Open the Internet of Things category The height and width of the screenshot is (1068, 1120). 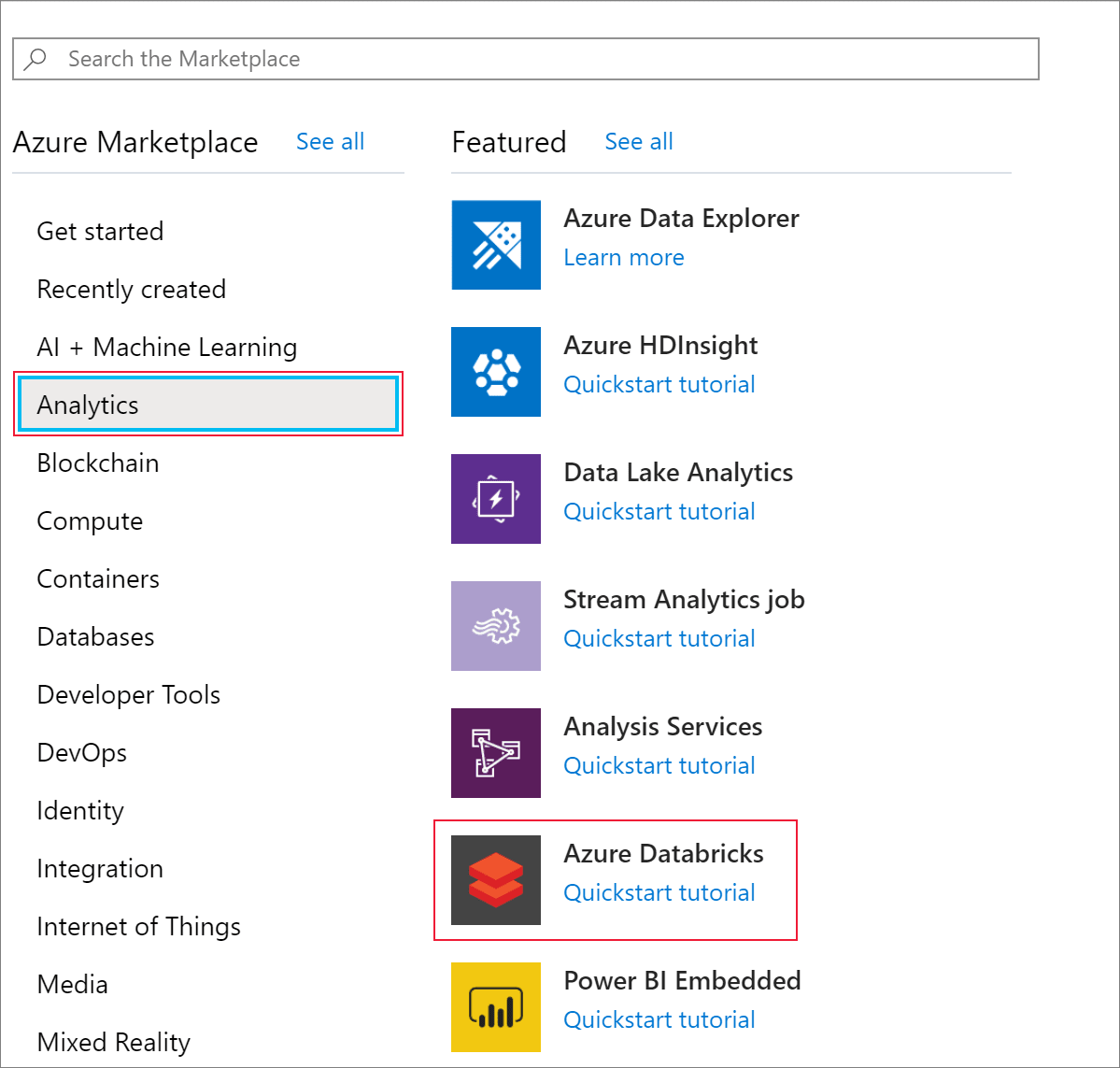[x=138, y=926]
